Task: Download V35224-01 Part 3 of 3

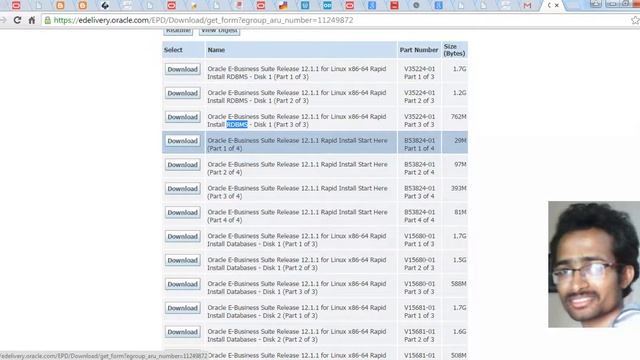Action: click(x=182, y=117)
